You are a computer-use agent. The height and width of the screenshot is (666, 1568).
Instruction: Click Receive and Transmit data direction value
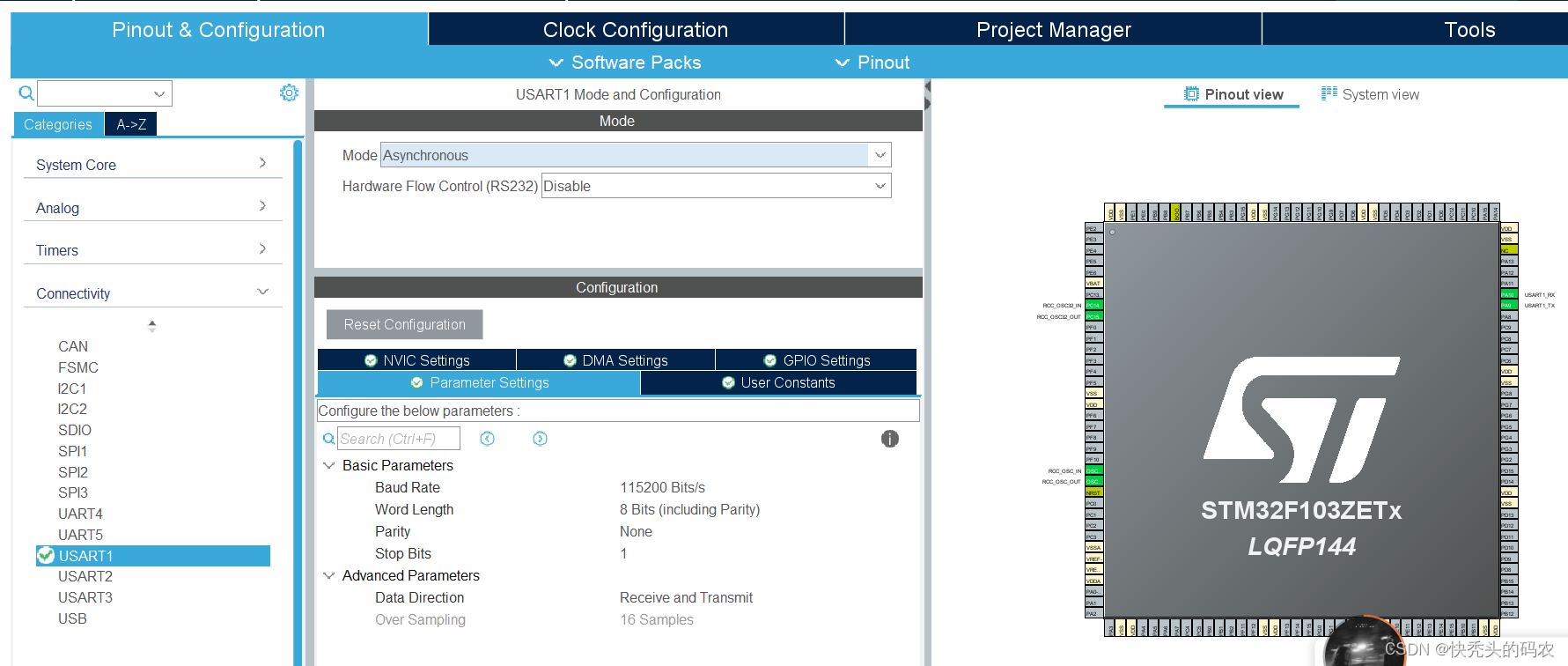(686, 597)
